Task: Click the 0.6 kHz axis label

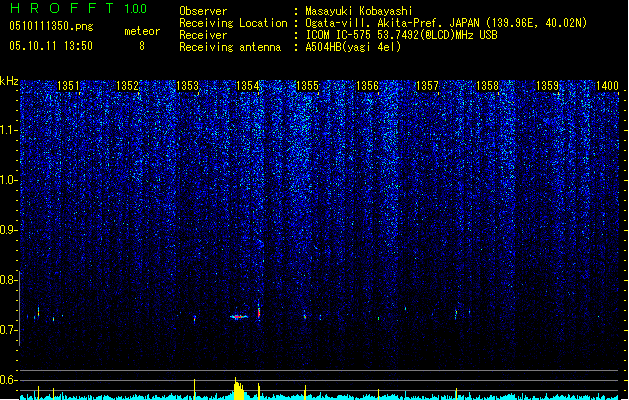Action: pyautogui.click(x=8, y=380)
